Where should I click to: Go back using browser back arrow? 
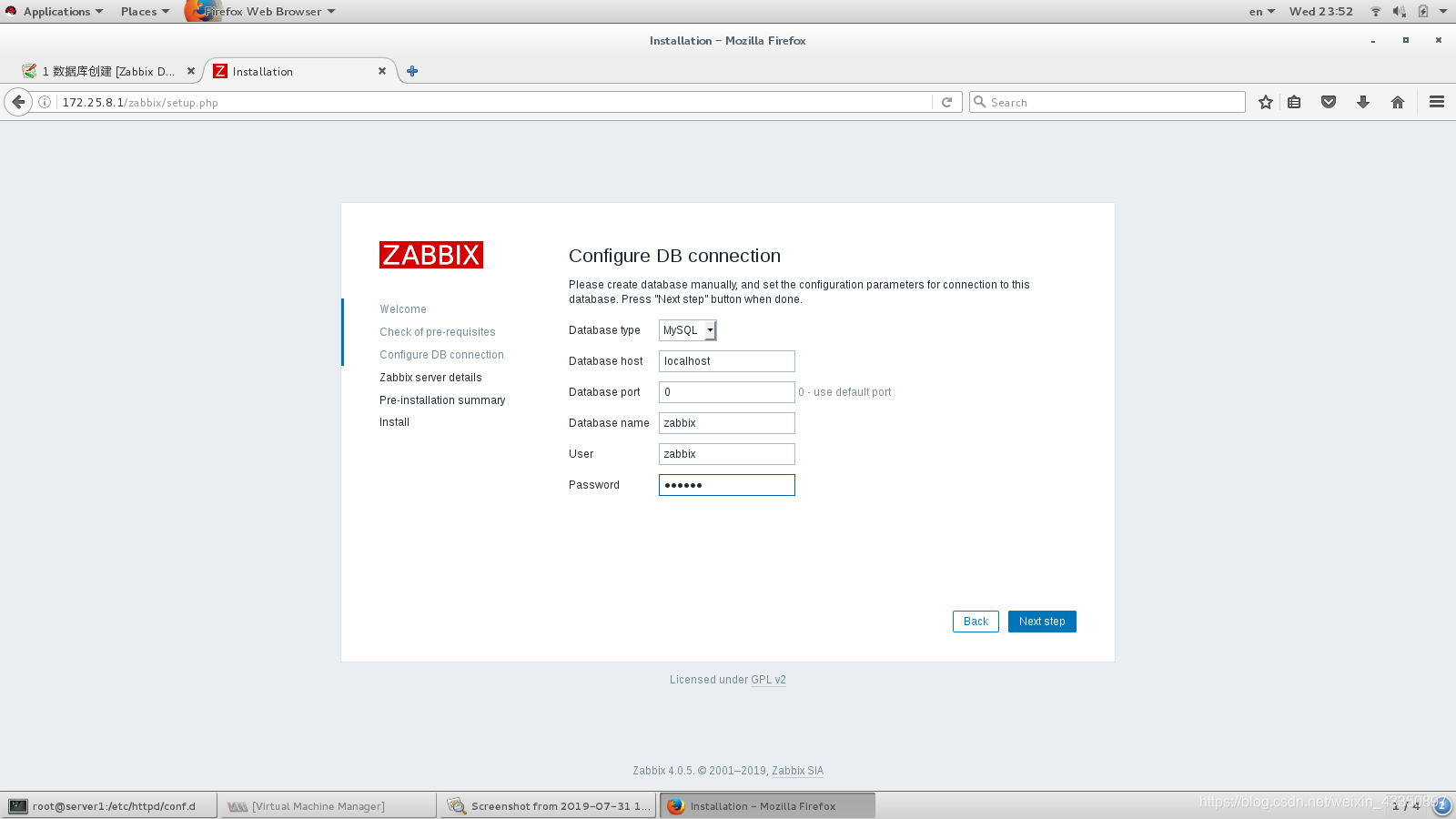tap(18, 102)
